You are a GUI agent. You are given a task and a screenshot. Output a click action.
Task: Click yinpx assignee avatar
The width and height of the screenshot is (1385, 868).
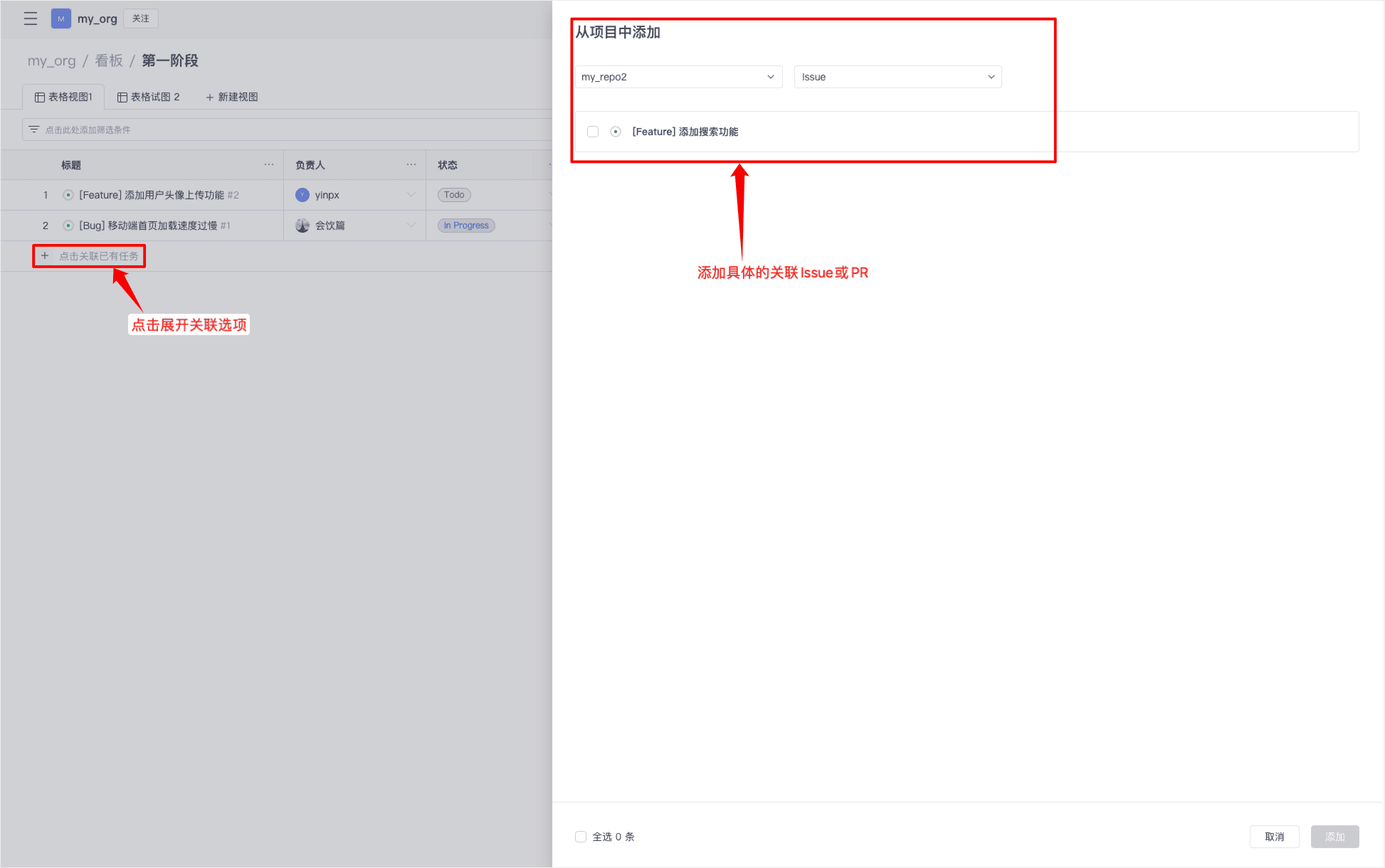coord(302,195)
